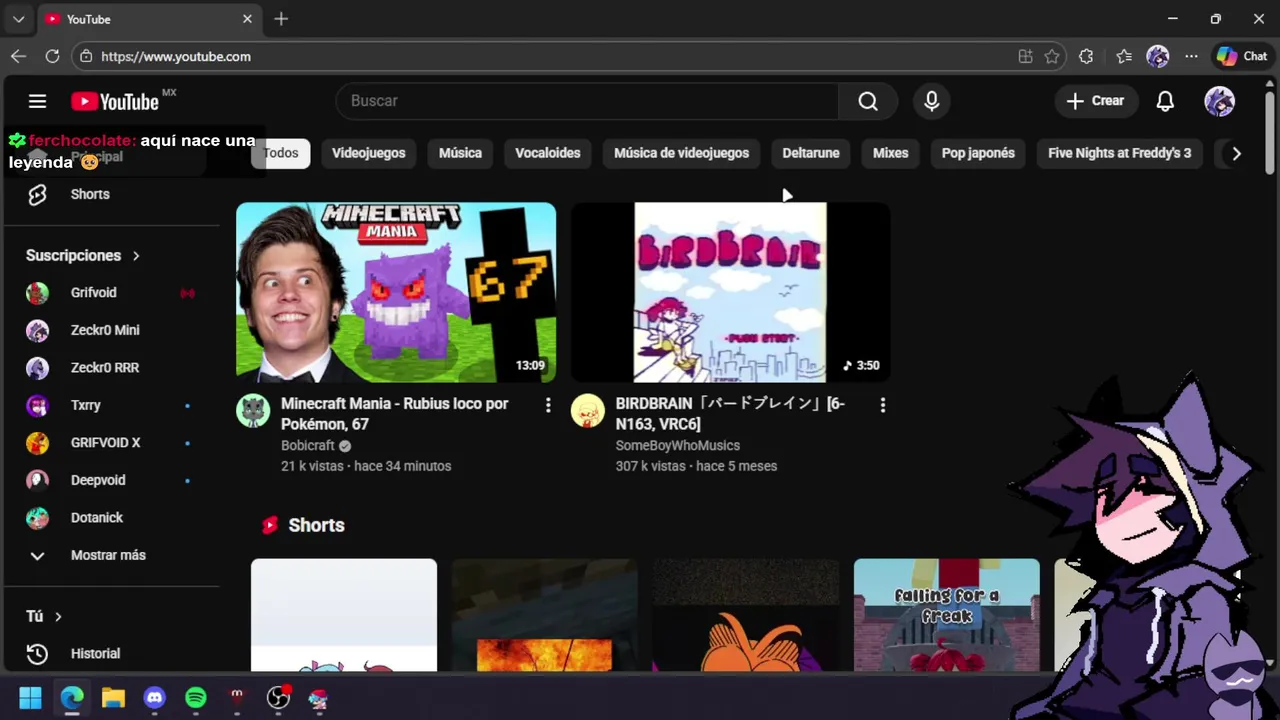Screen dimensions: 1280x720
Task: Open options for Minecraft Mania video
Action: 547,405
